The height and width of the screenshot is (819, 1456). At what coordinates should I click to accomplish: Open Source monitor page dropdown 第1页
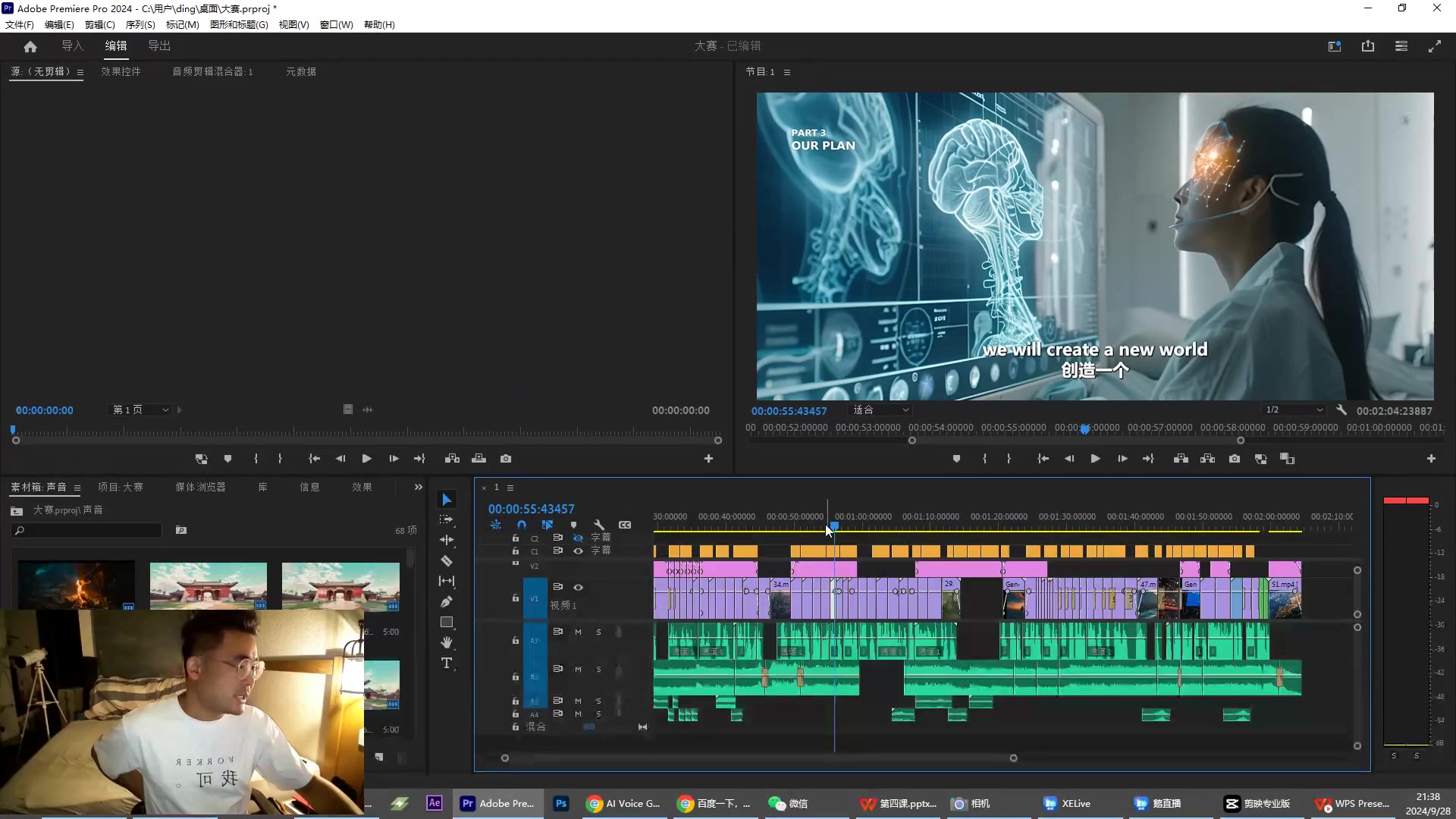pyautogui.click(x=140, y=409)
